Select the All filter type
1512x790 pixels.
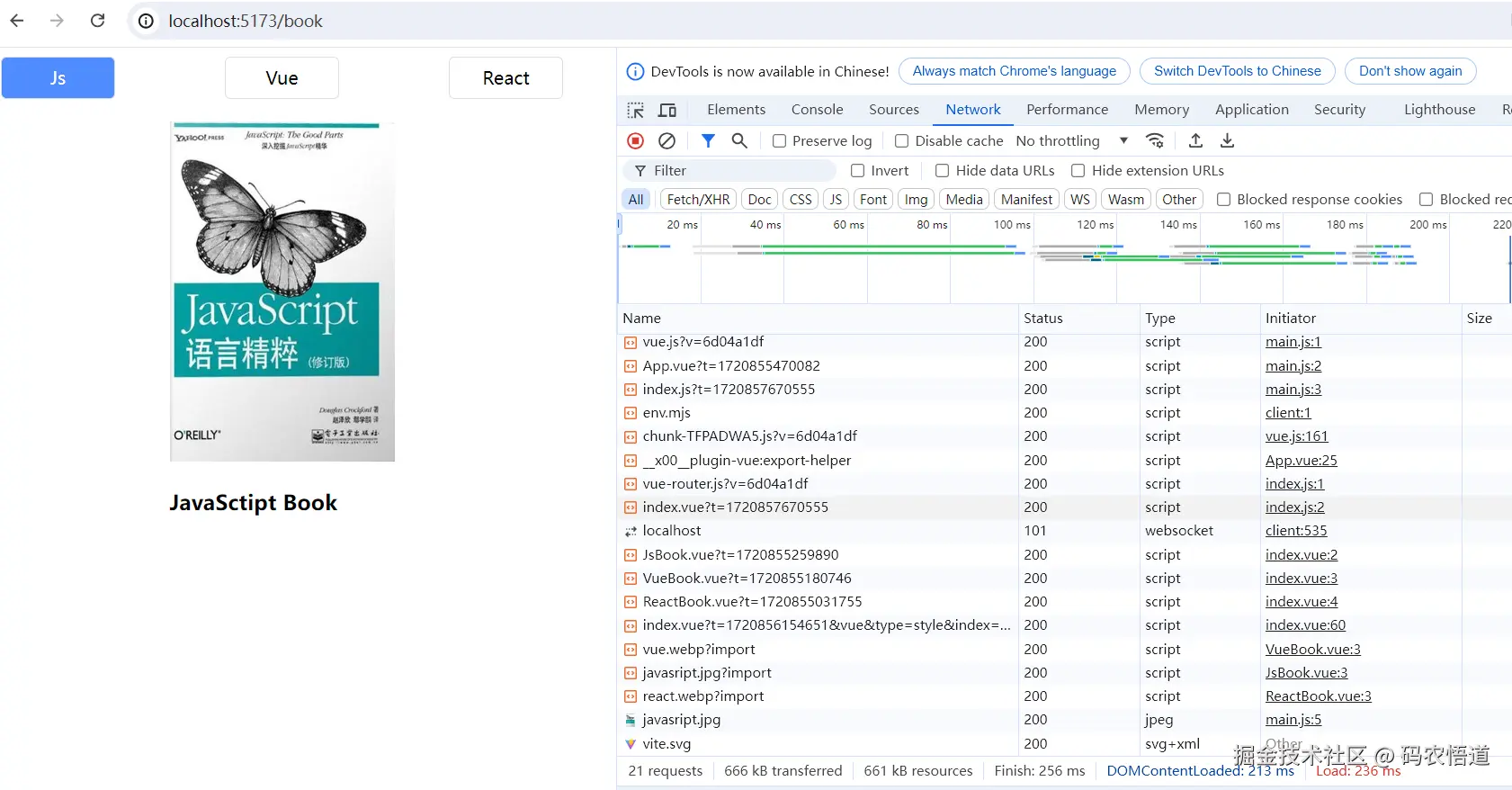pyautogui.click(x=636, y=200)
